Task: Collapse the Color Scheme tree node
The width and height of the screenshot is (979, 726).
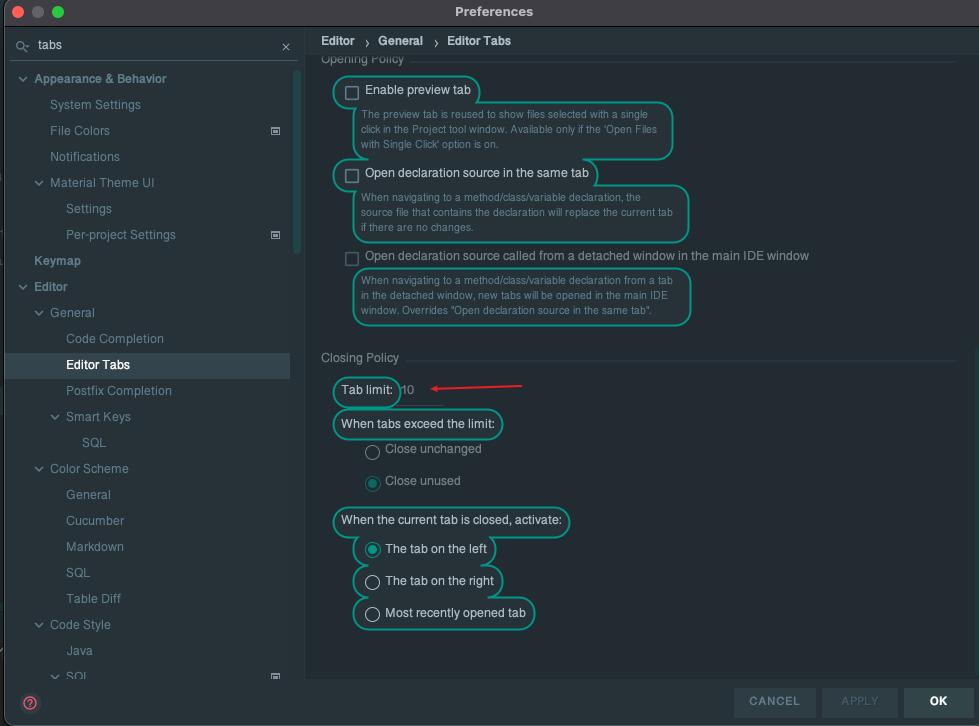Action: 40,469
